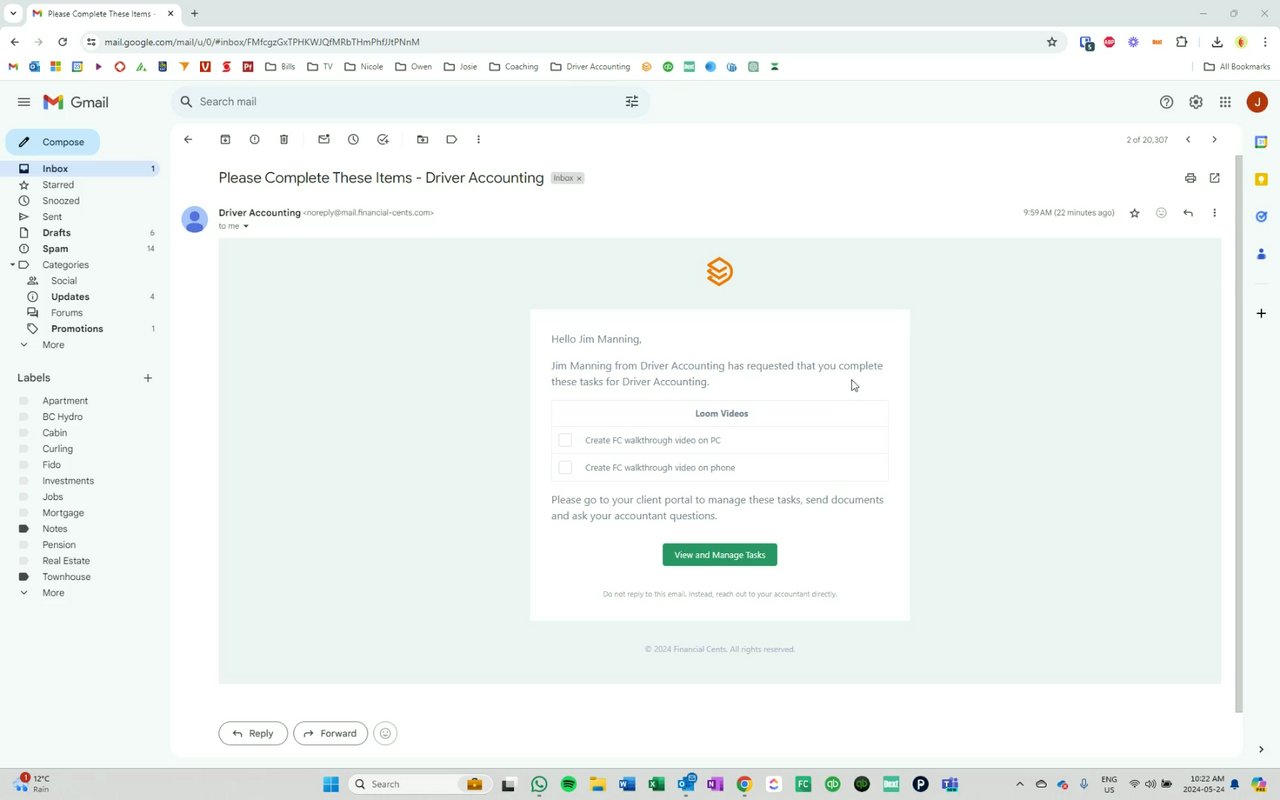Open tab search dropdown in Chrome

coord(13,13)
